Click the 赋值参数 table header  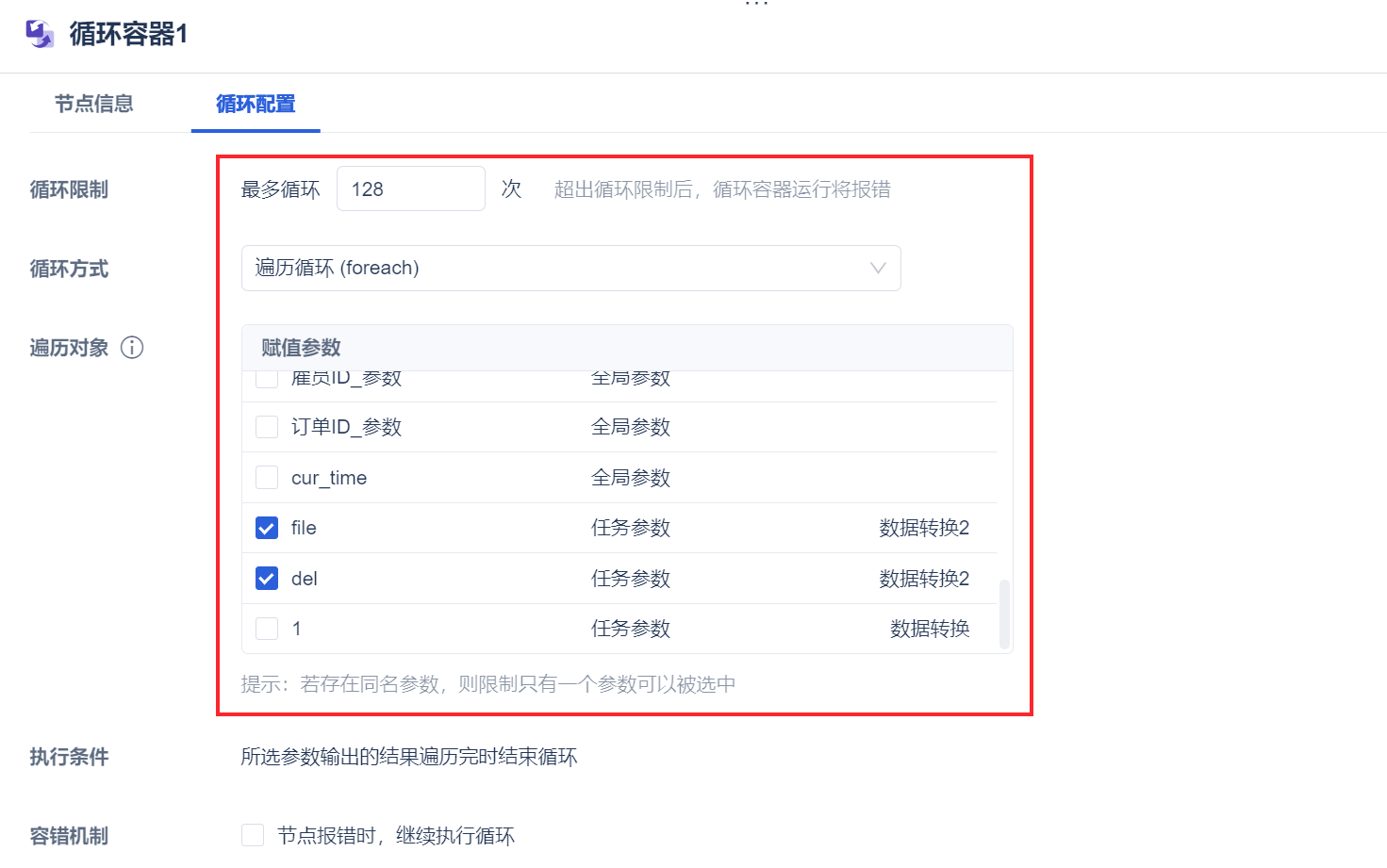click(x=301, y=348)
